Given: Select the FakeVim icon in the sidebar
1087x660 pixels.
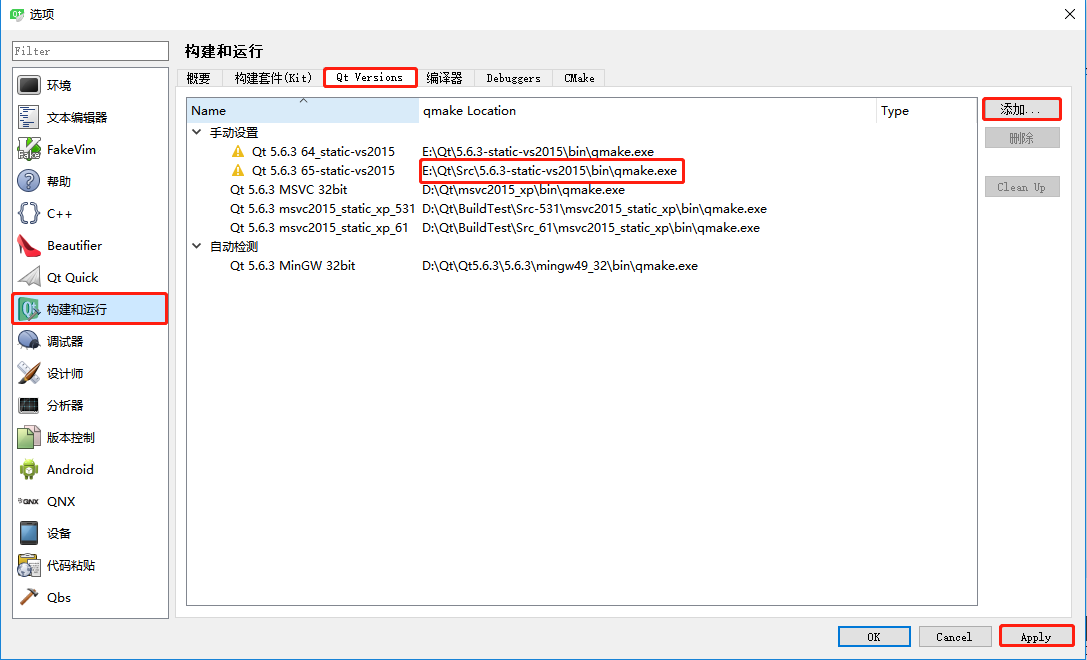Looking at the screenshot, I should 29,149.
